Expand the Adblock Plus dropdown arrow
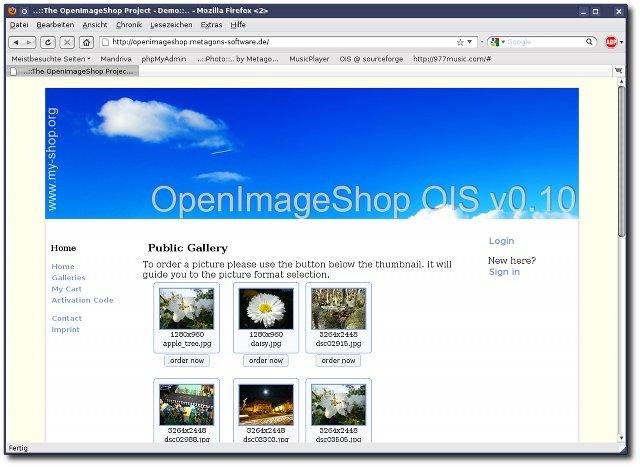Screen dimensions: 640x467 pyautogui.click(x=621, y=42)
